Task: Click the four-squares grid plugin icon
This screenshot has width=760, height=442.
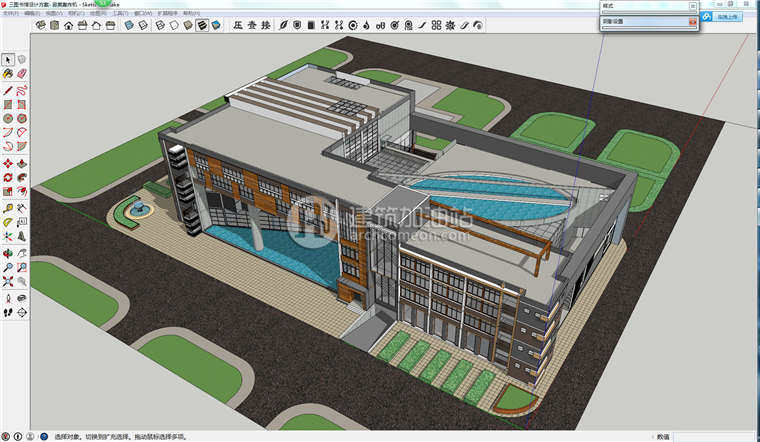Action: (x=437, y=25)
